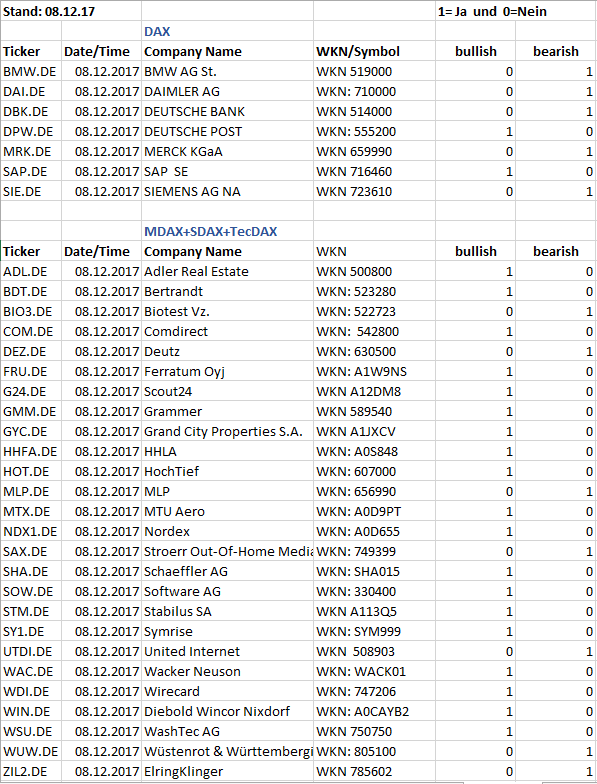This screenshot has width=597, height=784.
Task: Click the DEUTSCHE BANK company name cell
Action: tap(228, 112)
